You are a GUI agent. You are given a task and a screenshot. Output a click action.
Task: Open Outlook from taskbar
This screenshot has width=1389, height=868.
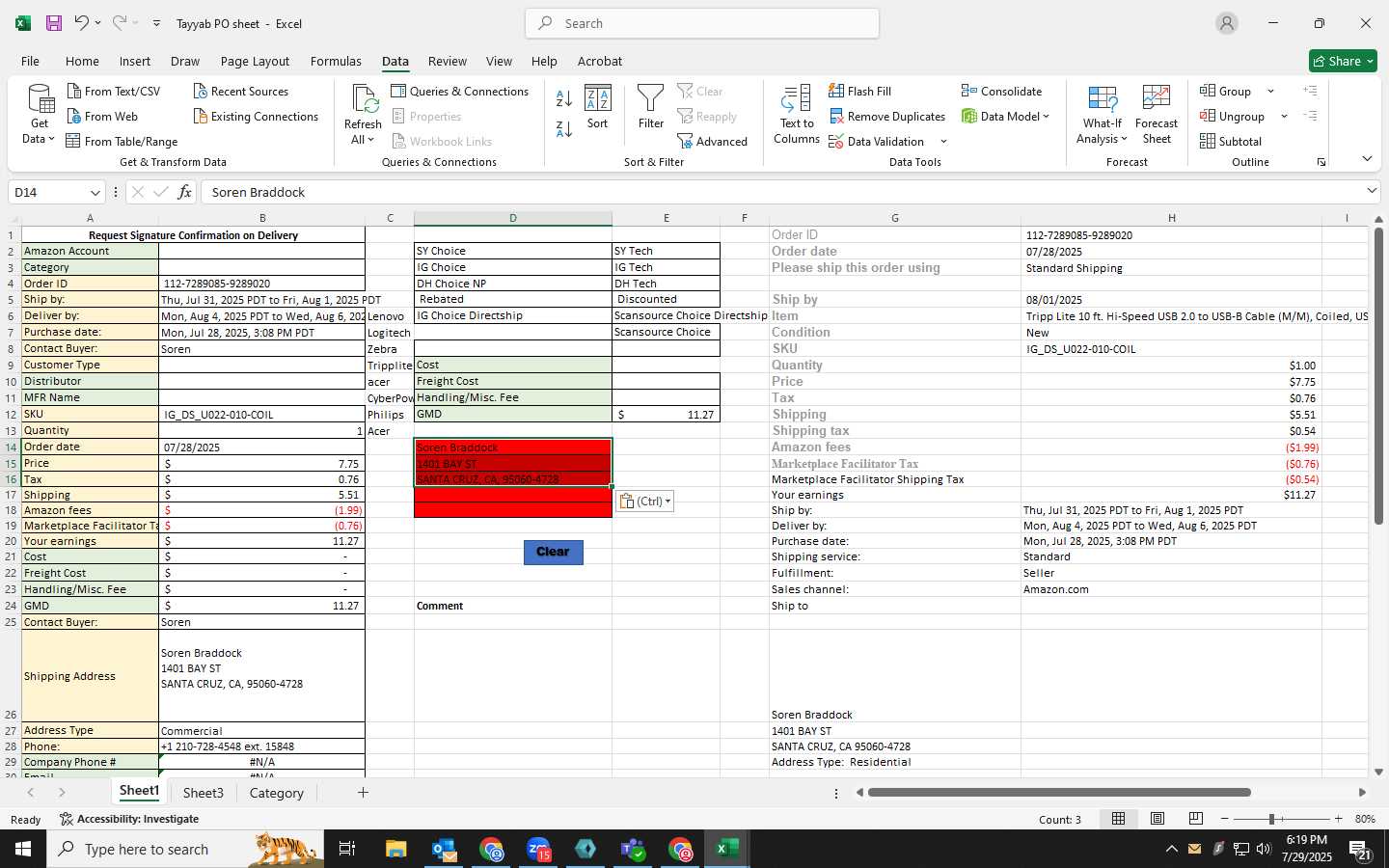(444, 849)
